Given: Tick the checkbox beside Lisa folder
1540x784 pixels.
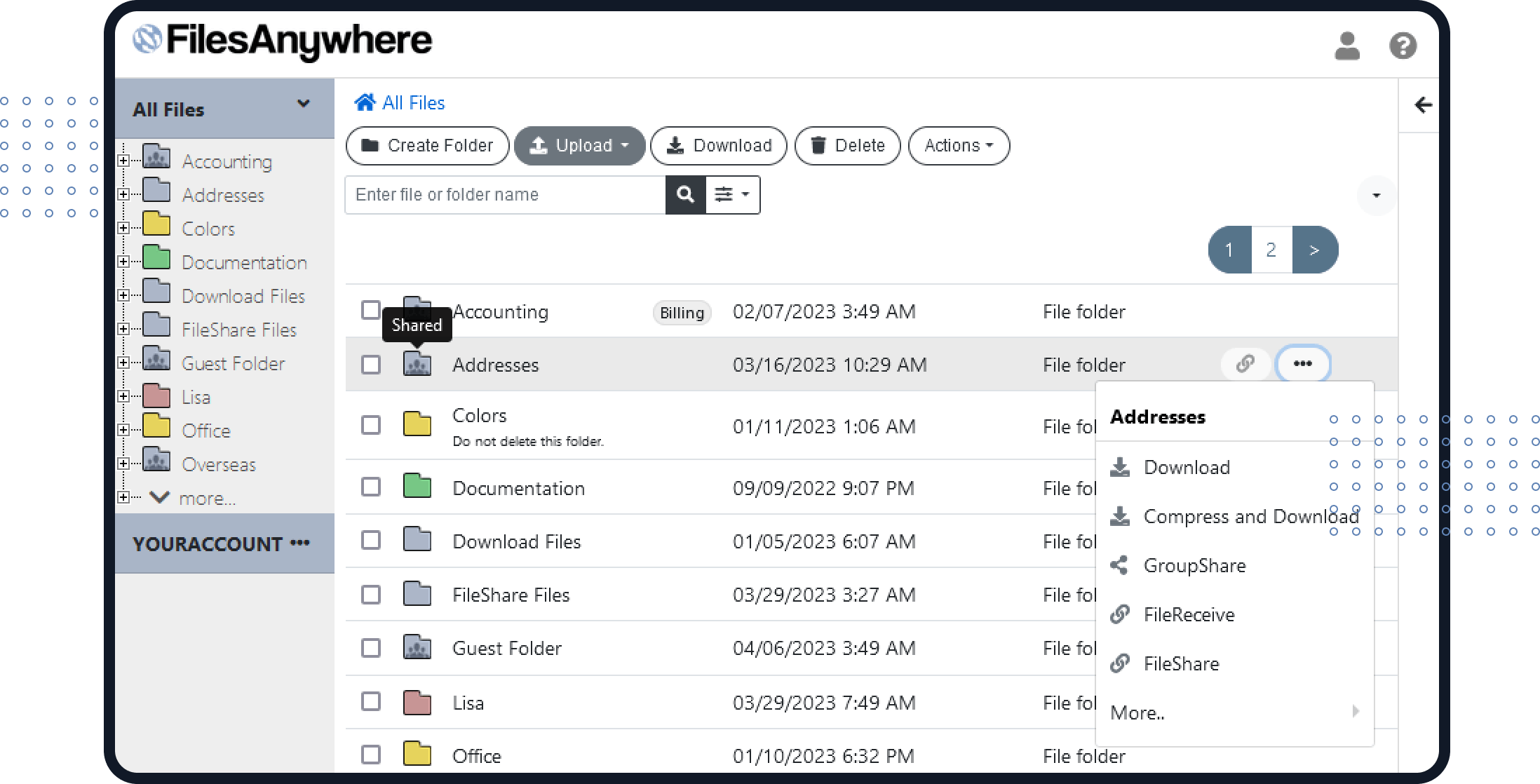Looking at the screenshot, I should coord(371,701).
